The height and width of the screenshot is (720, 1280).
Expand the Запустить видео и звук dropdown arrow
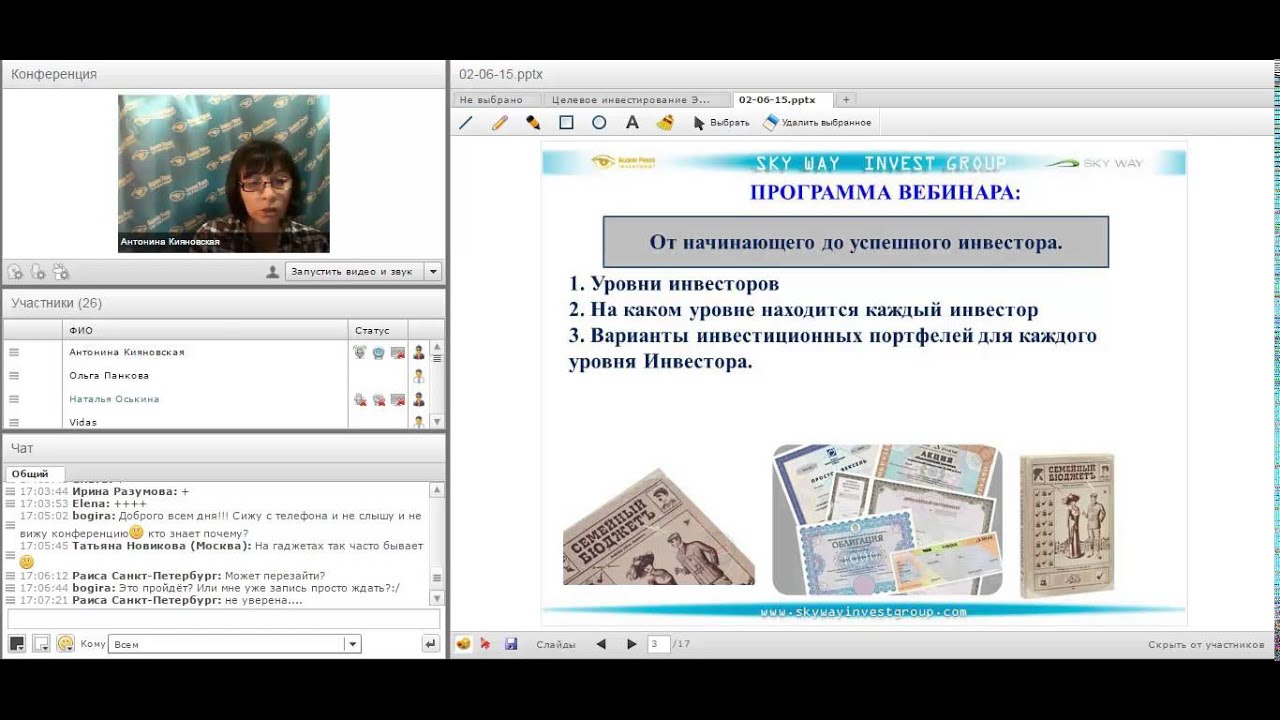433,271
